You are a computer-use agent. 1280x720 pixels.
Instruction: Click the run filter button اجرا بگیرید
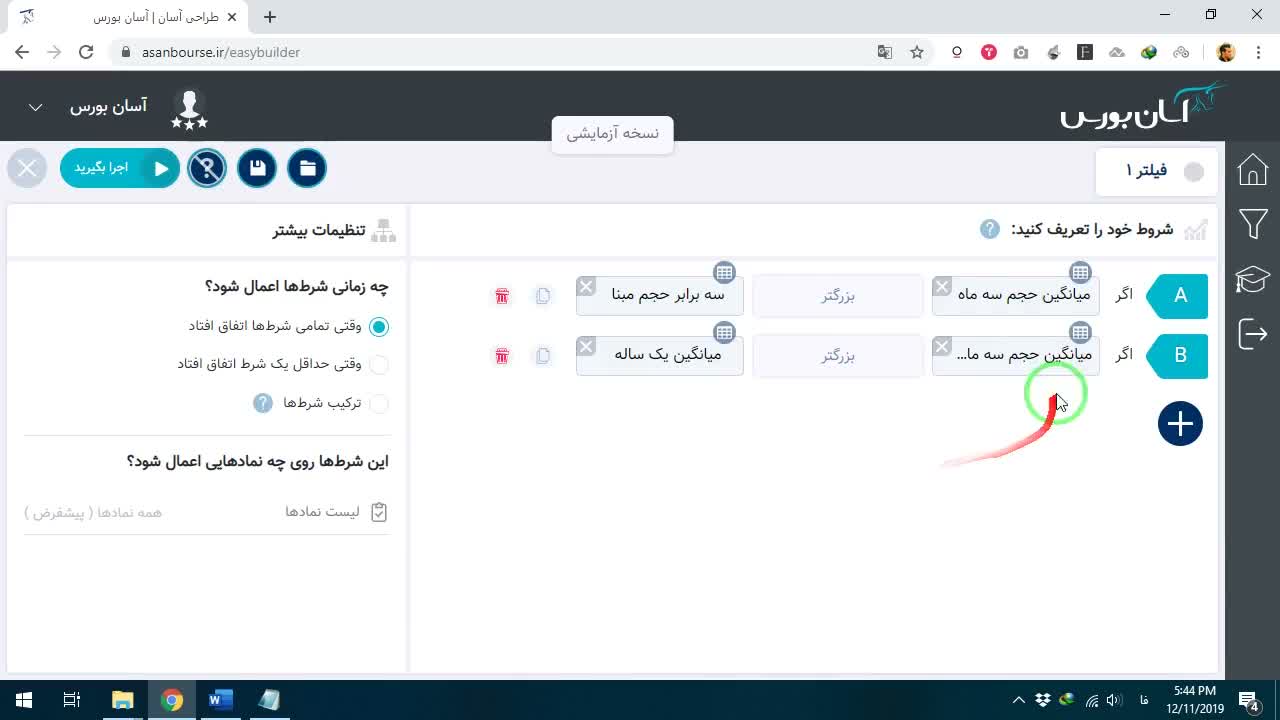120,168
